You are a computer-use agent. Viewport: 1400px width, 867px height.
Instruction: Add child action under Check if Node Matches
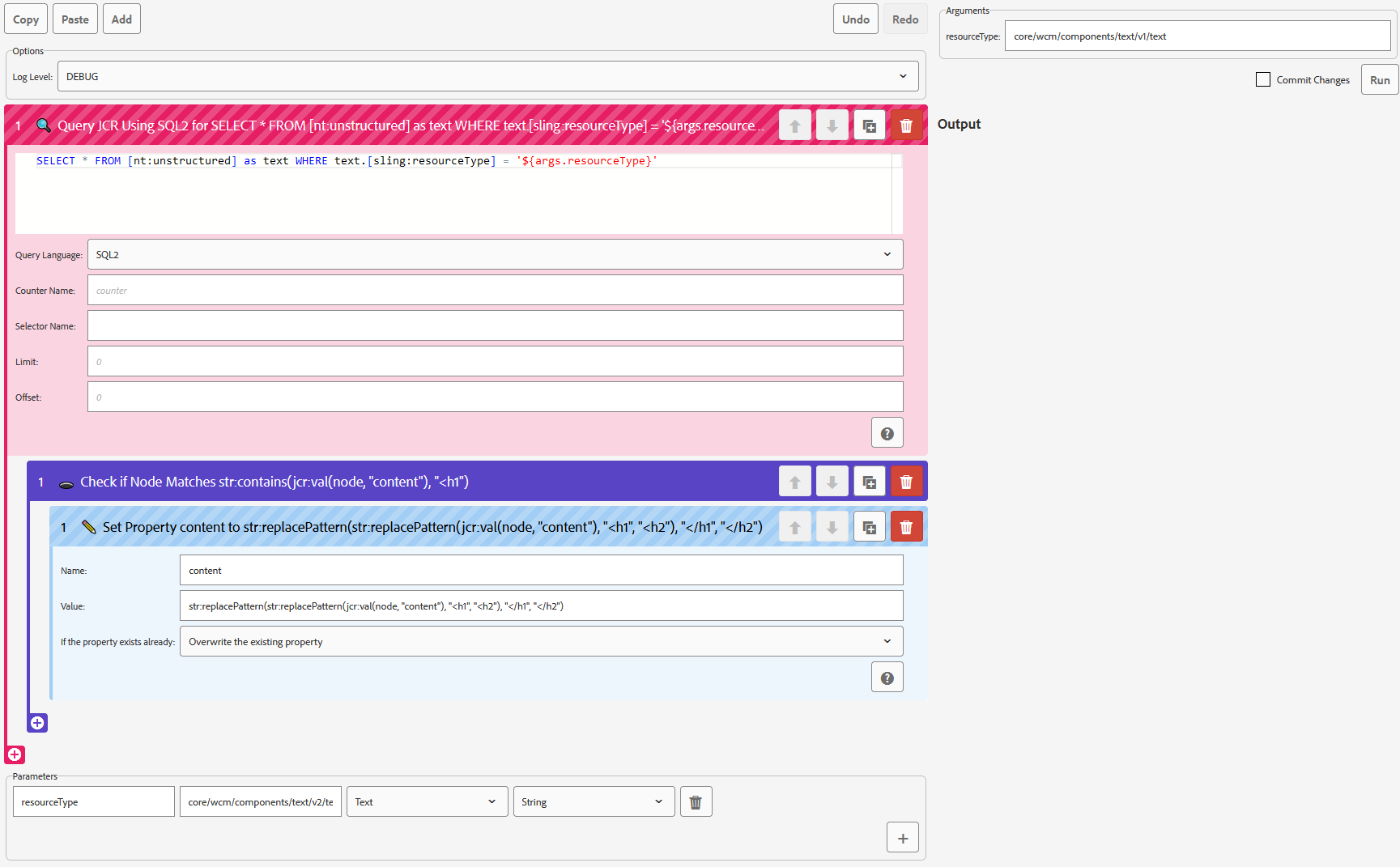pyautogui.click(x=37, y=723)
